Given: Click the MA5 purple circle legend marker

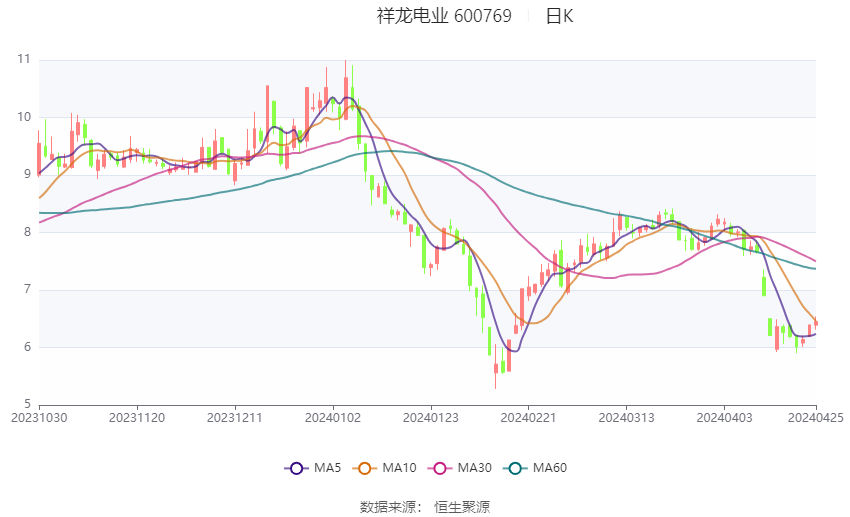Looking at the screenshot, I should (296, 467).
